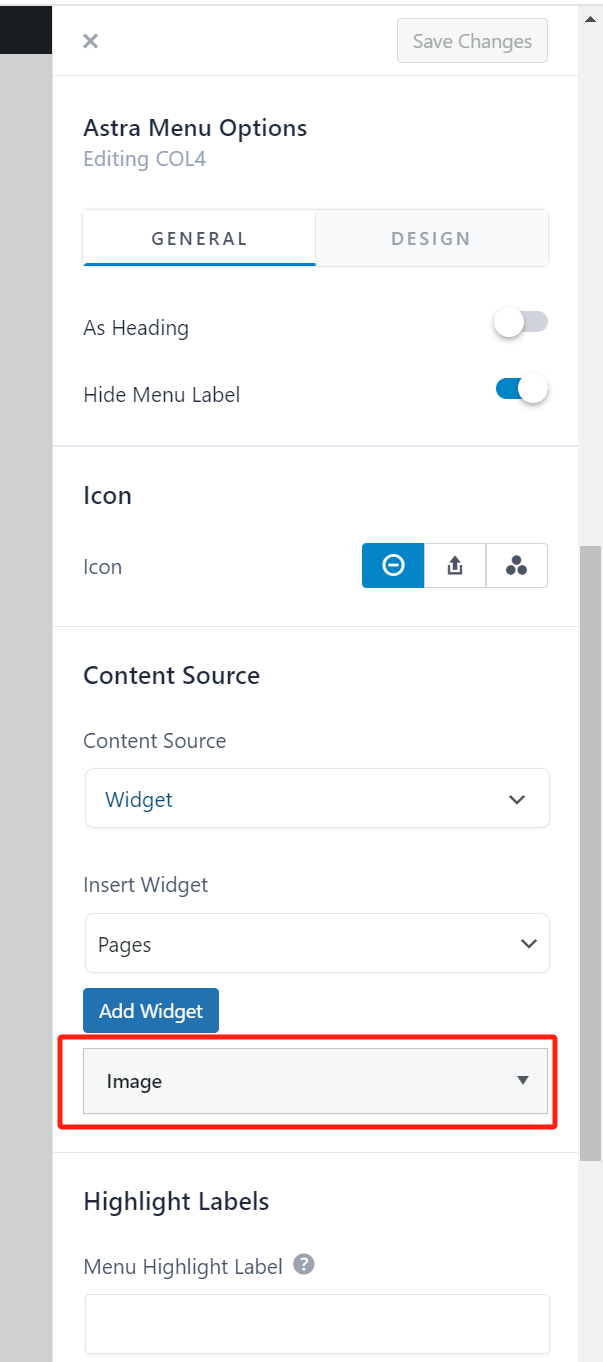Screen dimensions: 603x1362
Task: Open the highlighted Image widget selector
Action: [316, 1081]
